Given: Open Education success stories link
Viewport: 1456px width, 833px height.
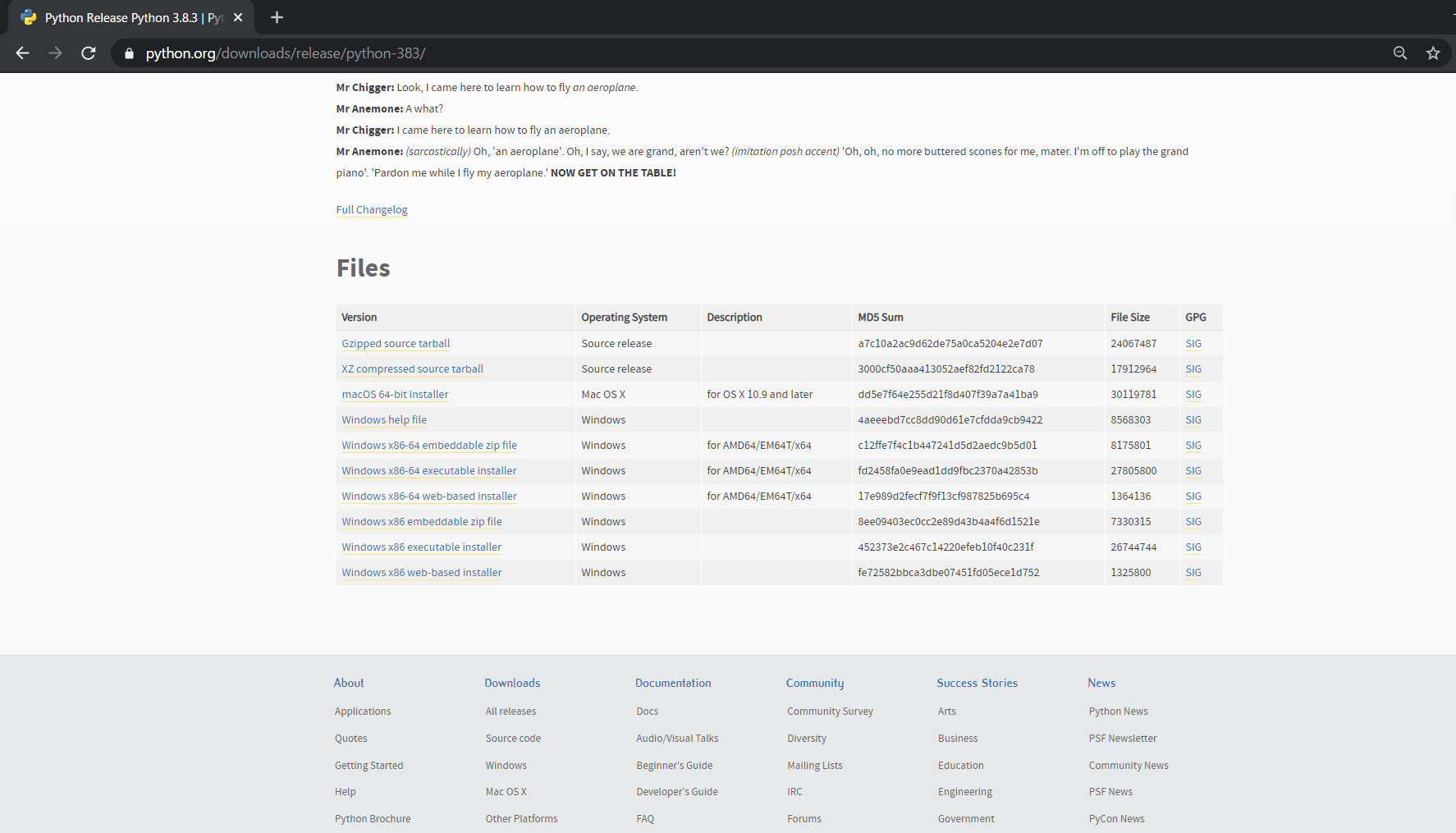Looking at the screenshot, I should coord(961,766).
